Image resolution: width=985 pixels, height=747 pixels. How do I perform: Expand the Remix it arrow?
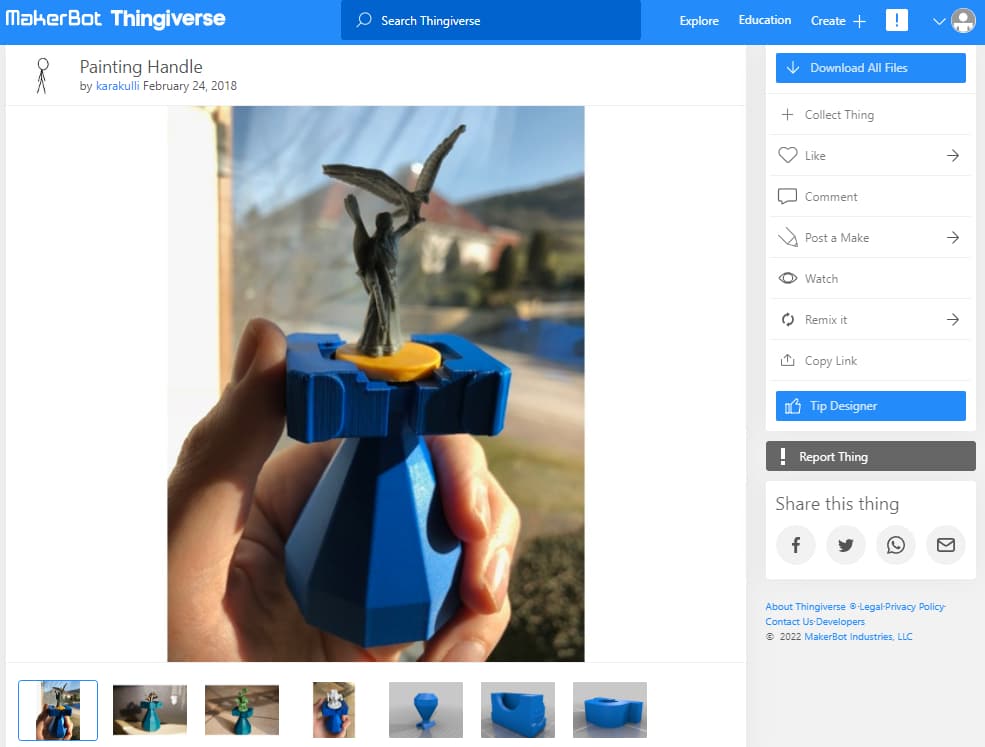tap(952, 320)
